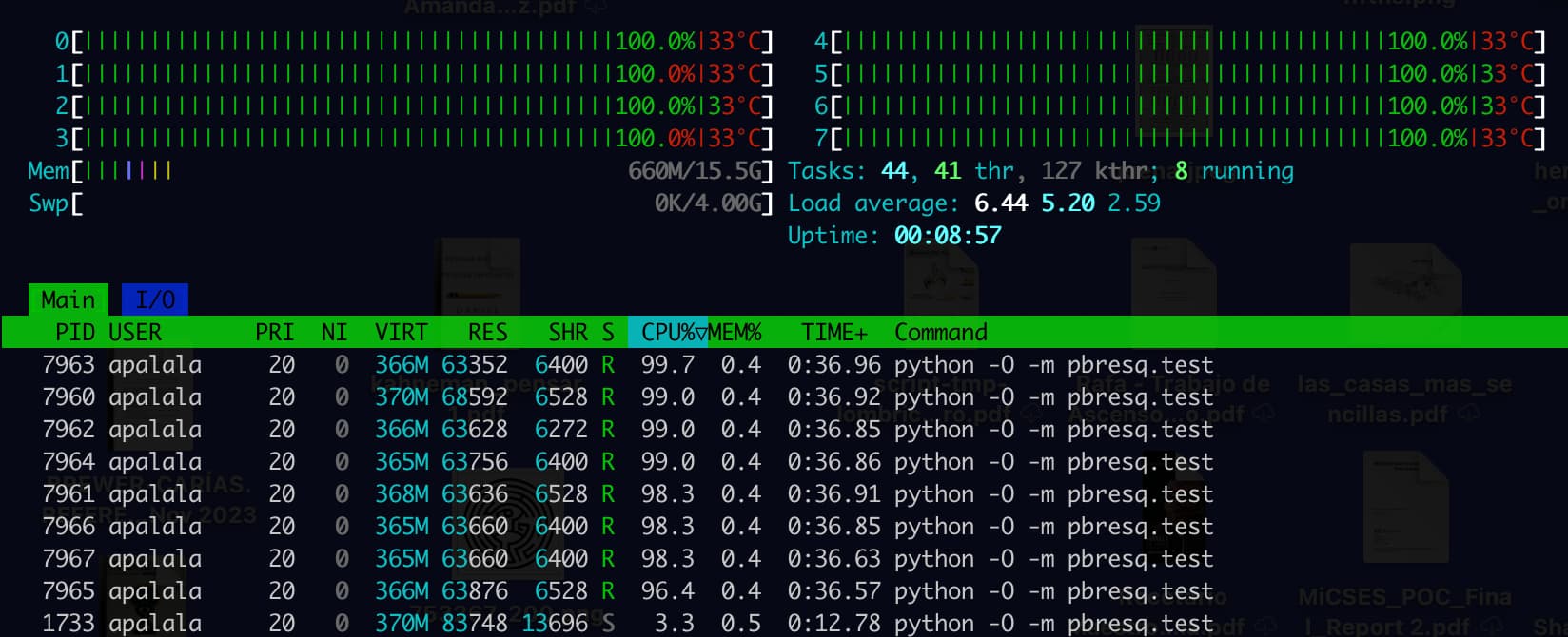Select process row with PID 7966
The height and width of the screenshot is (637, 1568).
pos(784,526)
